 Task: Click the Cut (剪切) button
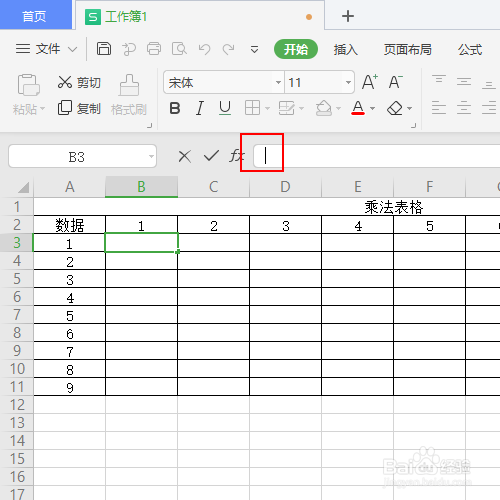[79, 82]
